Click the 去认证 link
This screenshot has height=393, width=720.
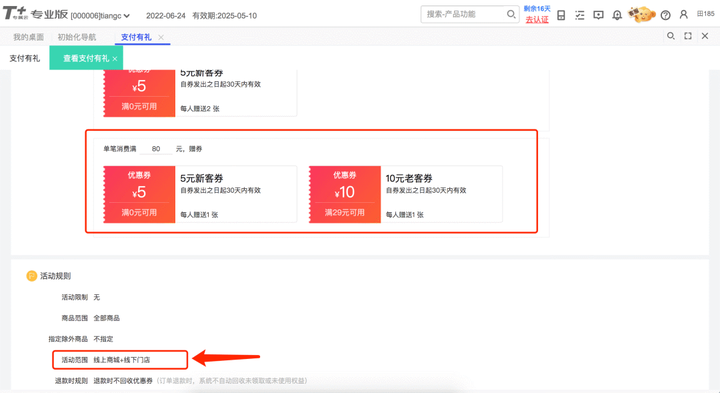click(x=537, y=19)
